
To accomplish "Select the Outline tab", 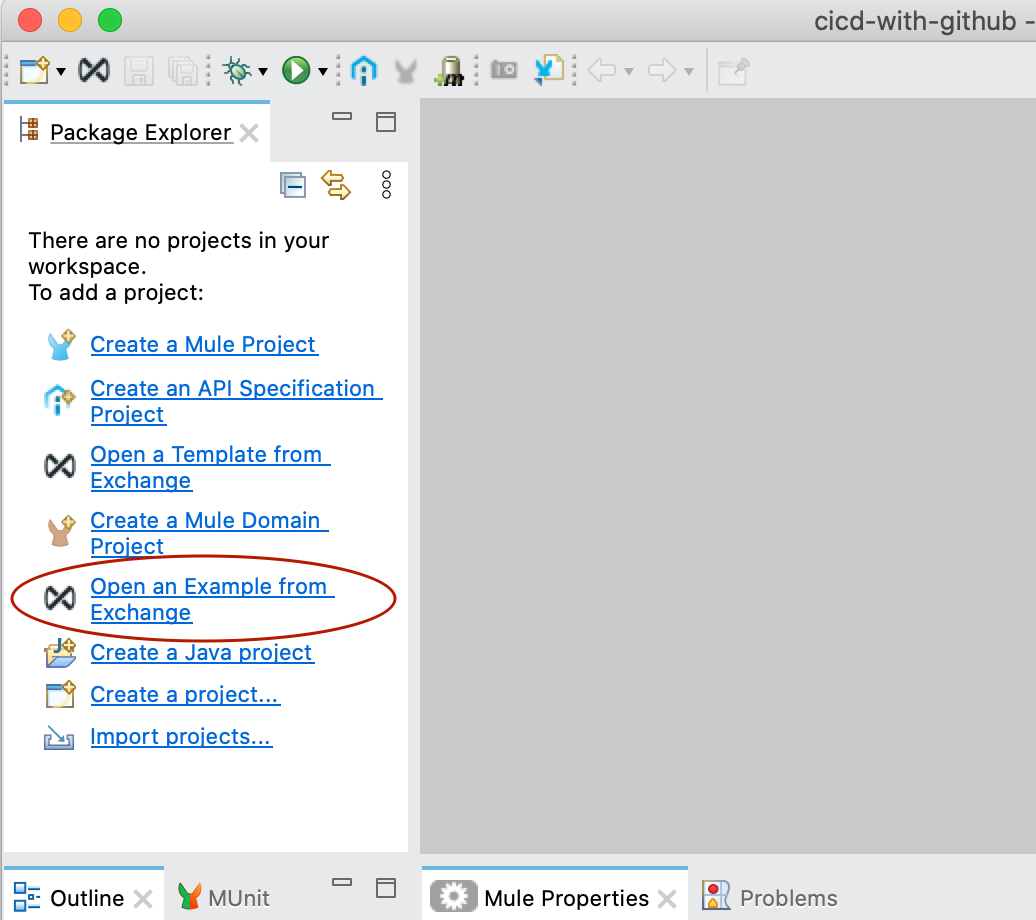I will pos(86,898).
